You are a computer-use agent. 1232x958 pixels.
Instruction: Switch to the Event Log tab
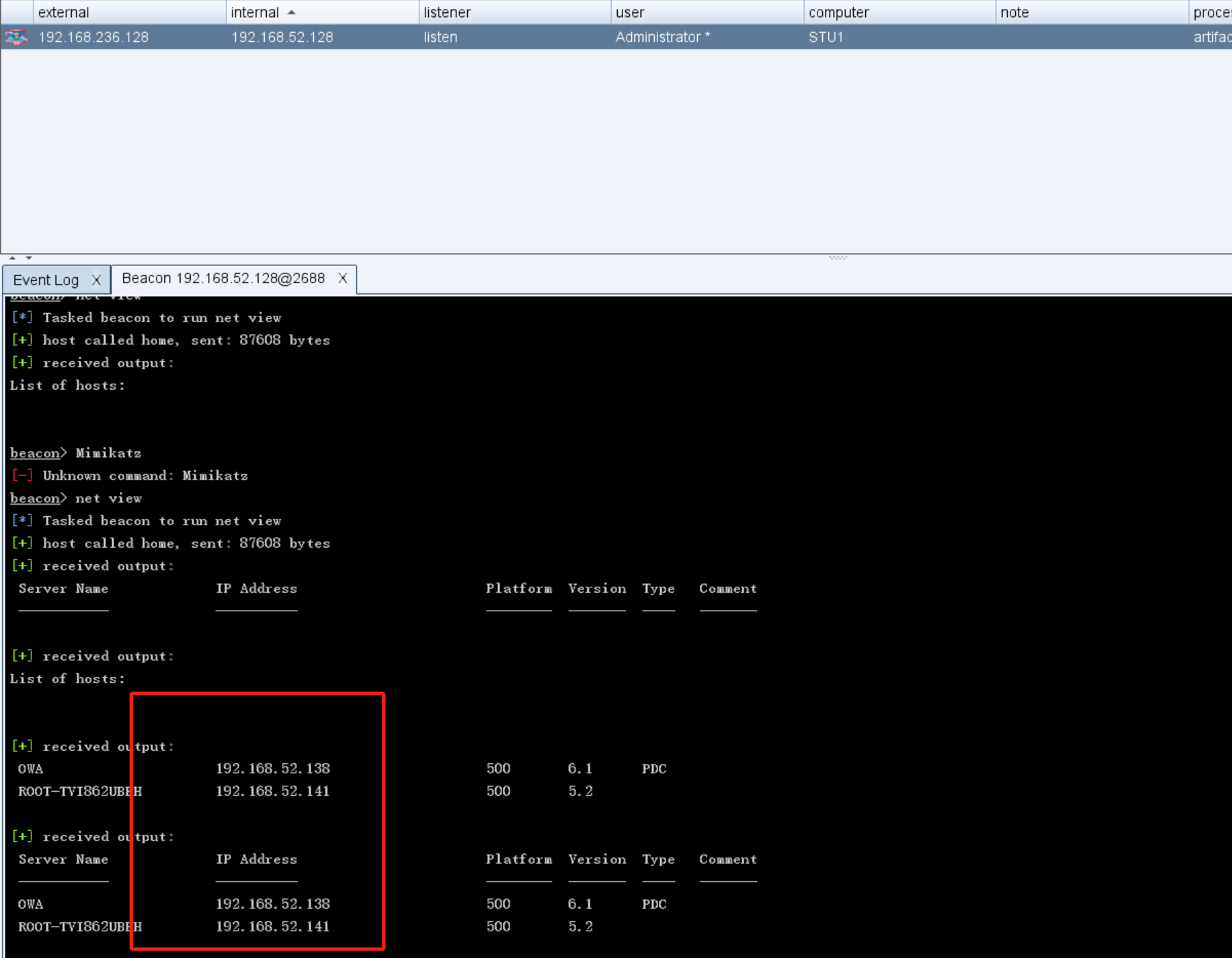46,280
